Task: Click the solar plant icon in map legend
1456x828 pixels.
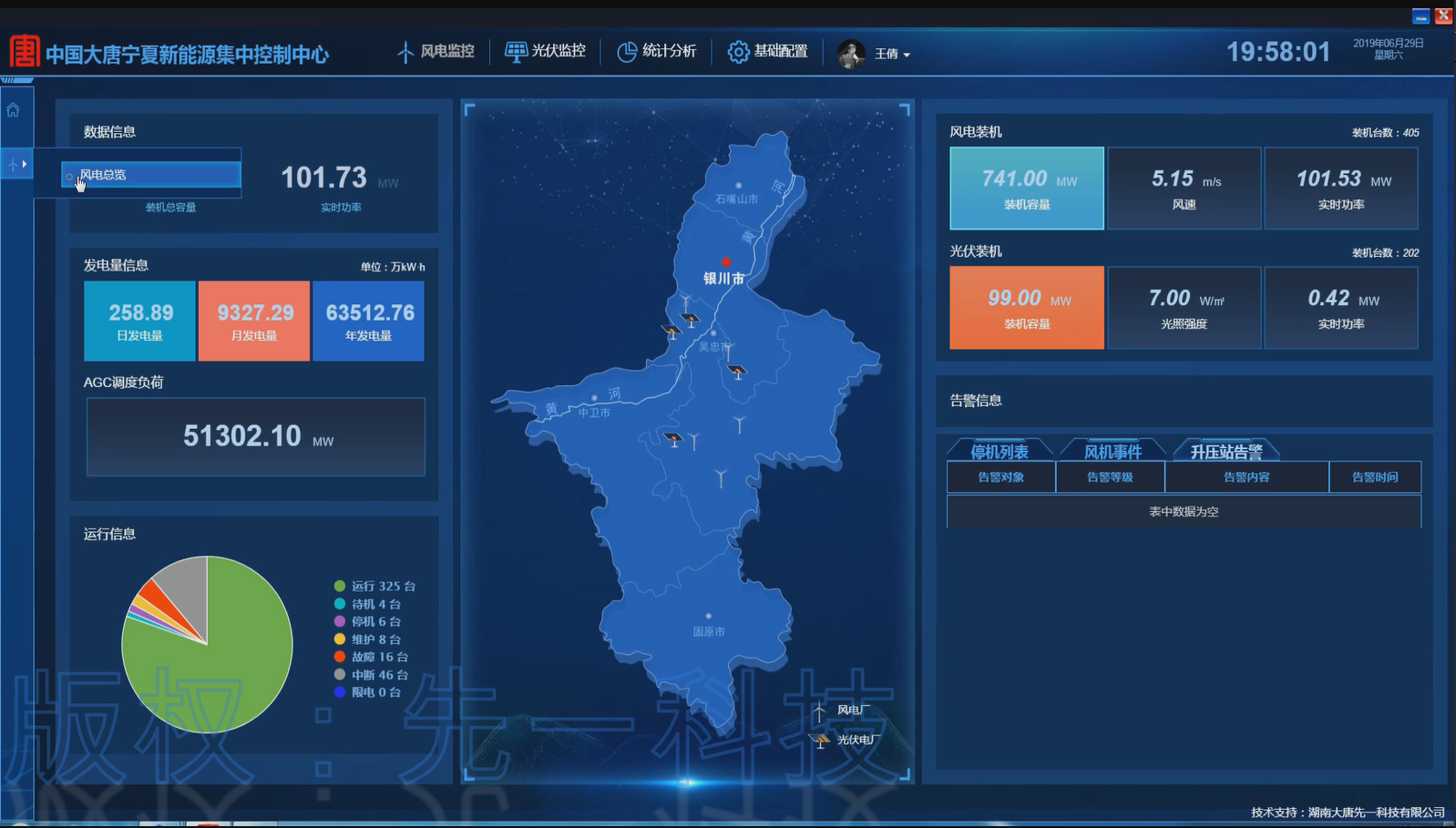Action: point(820,741)
